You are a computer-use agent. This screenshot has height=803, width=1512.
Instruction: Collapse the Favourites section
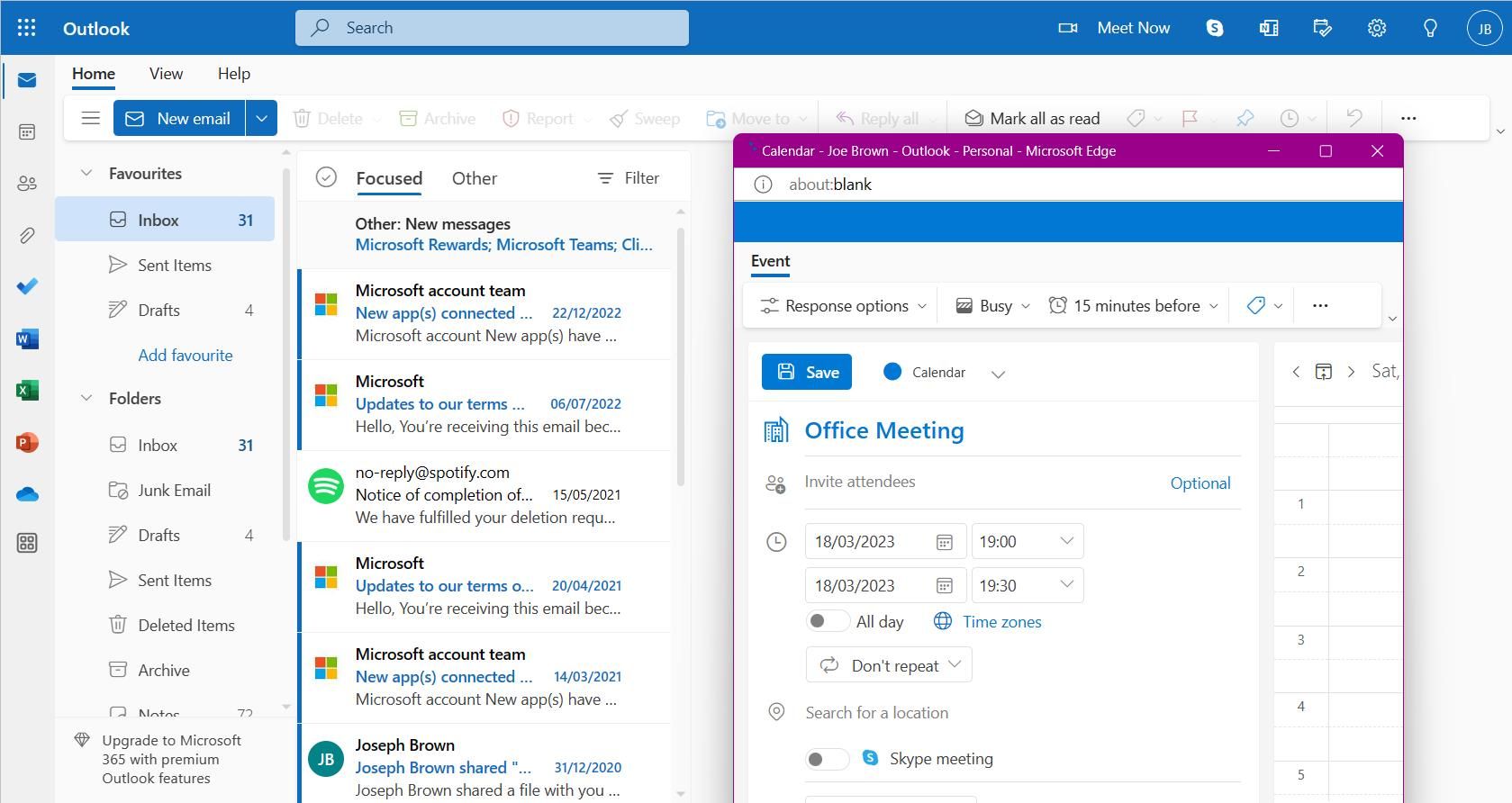click(x=86, y=173)
